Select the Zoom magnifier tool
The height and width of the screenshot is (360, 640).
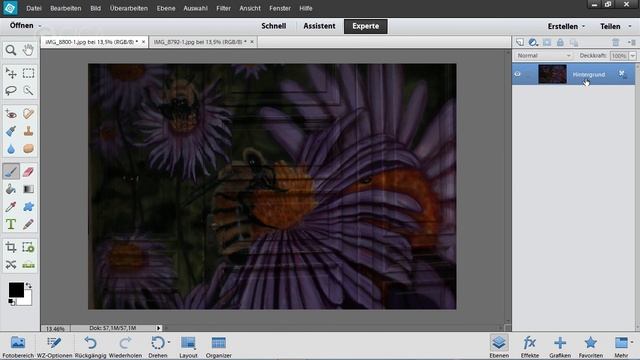tap(11, 50)
